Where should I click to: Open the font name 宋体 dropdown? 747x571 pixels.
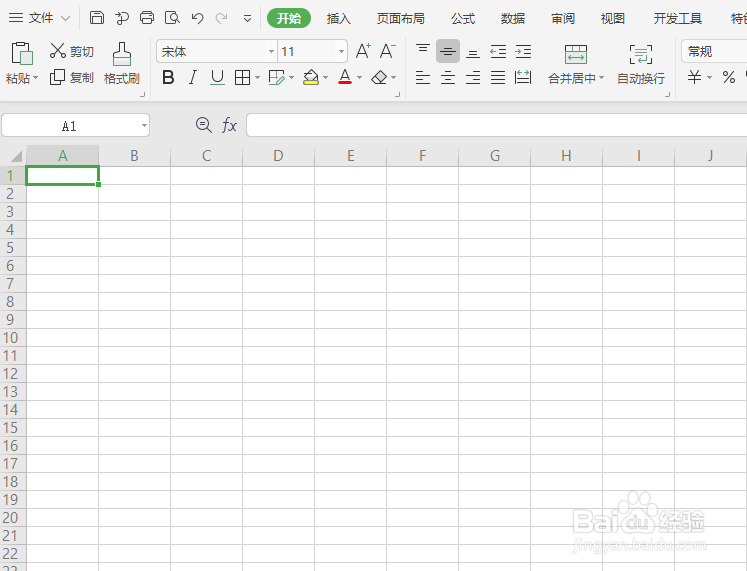point(271,51)
